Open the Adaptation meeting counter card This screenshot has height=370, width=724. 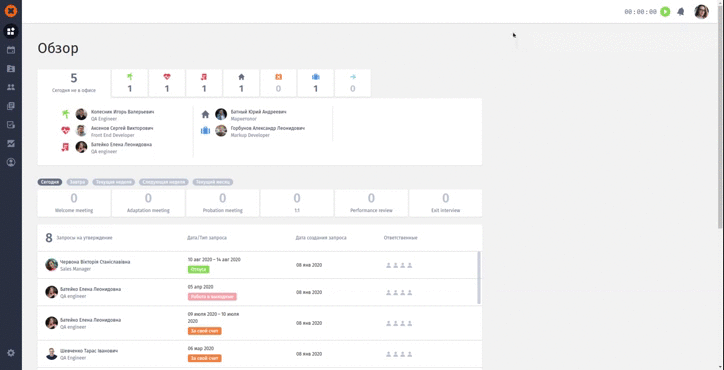coord(148,203)
